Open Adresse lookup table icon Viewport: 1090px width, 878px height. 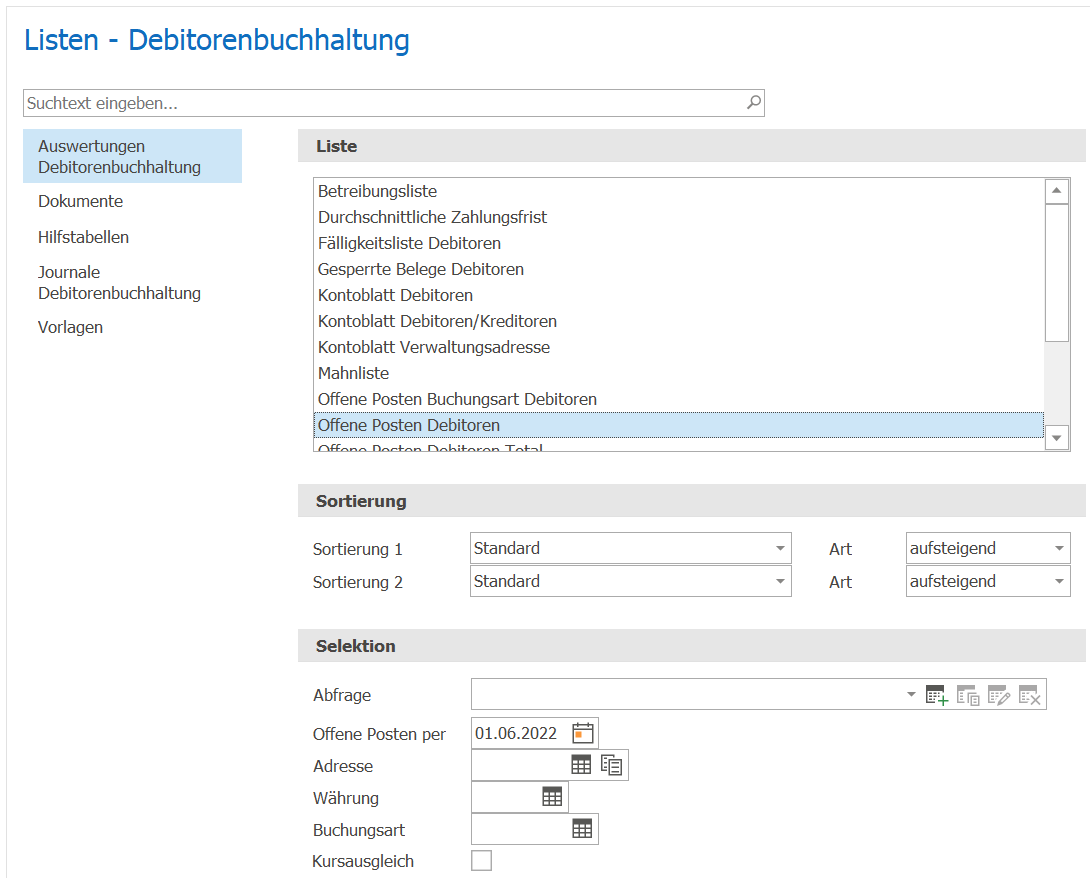click(581, 765)
